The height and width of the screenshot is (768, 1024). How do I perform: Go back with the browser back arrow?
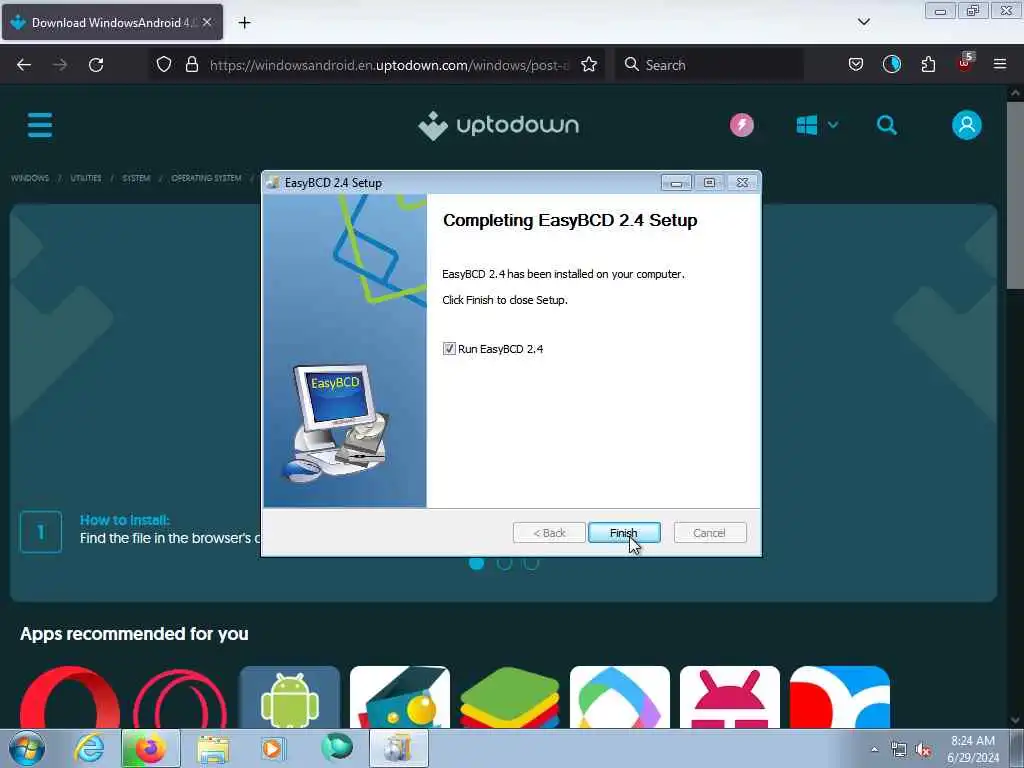click(x=24, y=65)
